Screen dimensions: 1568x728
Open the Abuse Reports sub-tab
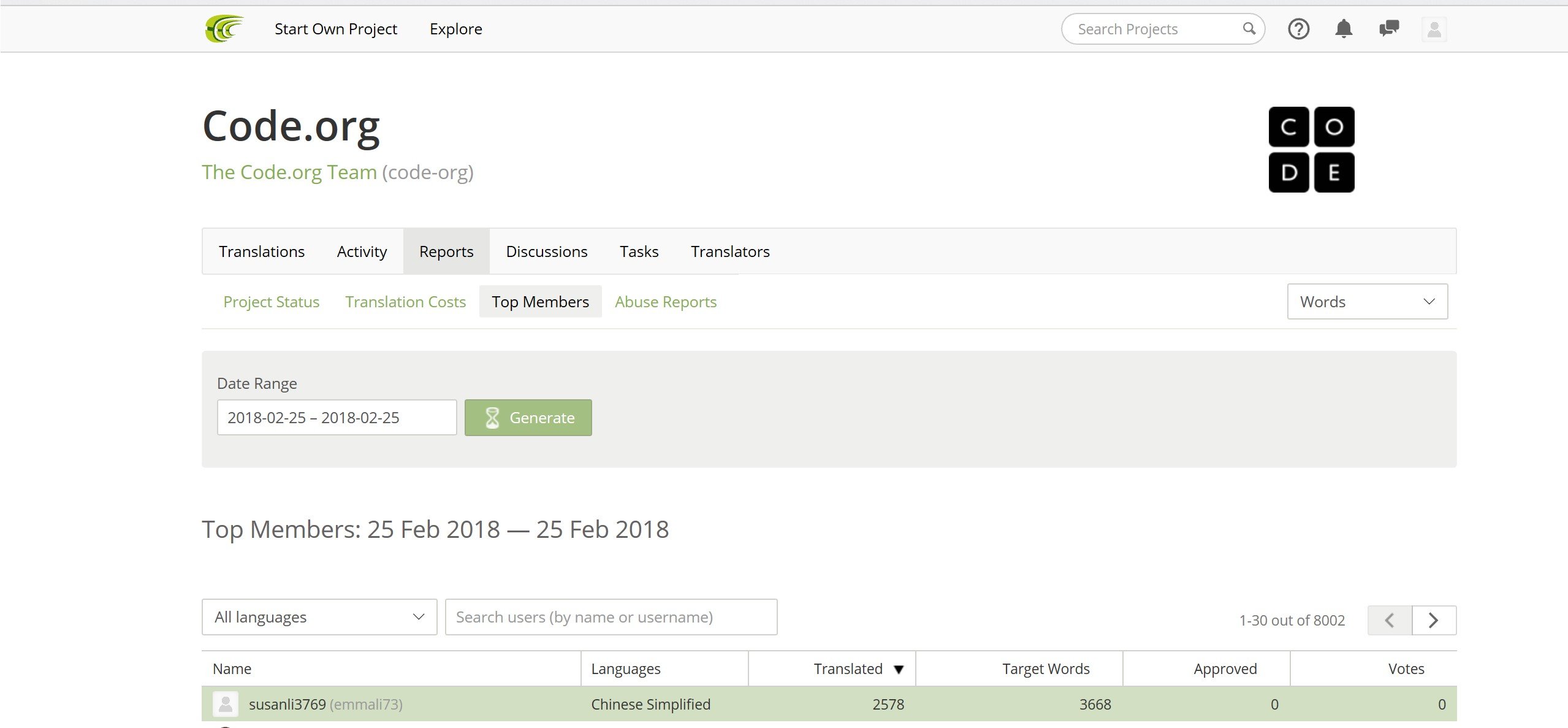[x=665, y=302]
